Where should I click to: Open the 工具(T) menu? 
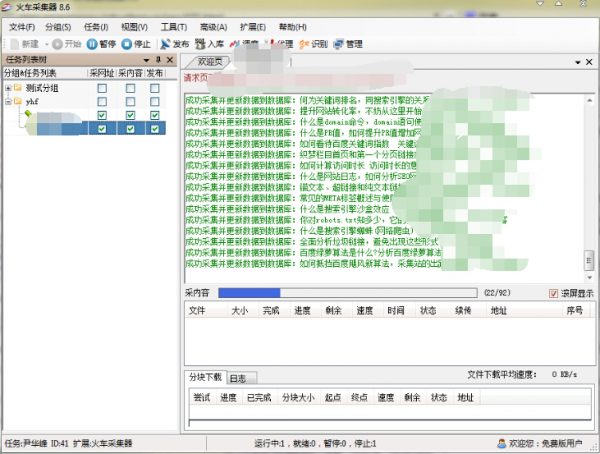[x=174, y=27]
